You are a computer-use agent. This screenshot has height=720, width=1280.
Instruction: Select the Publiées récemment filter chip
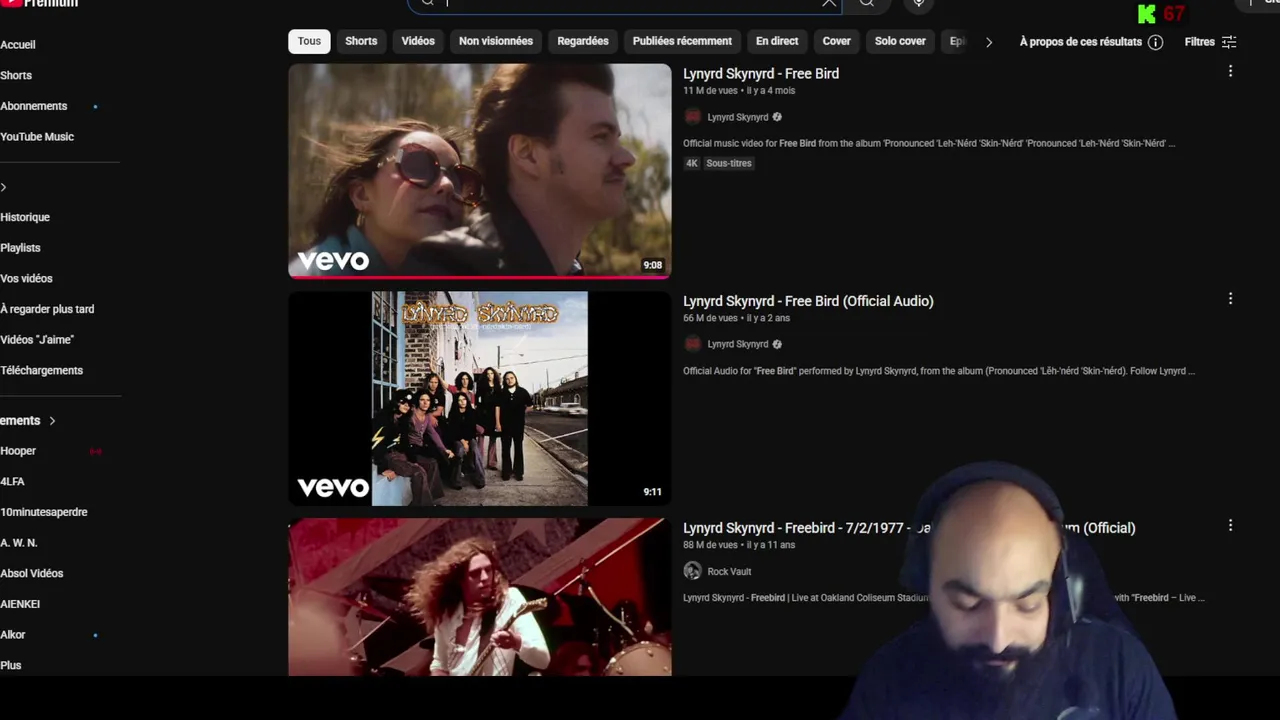pos(682,41)
